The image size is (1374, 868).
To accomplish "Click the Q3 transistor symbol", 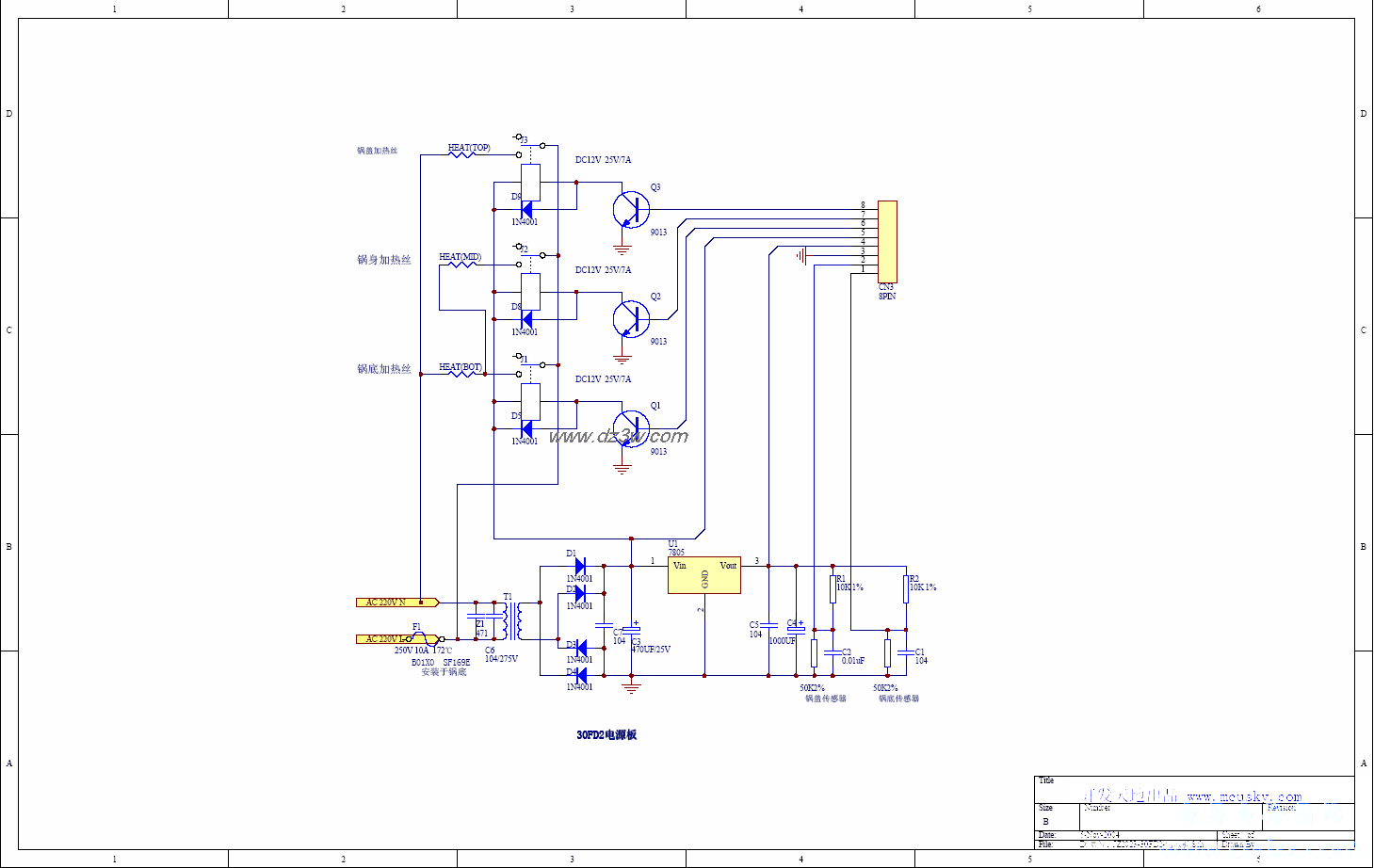I will (631, 210).
